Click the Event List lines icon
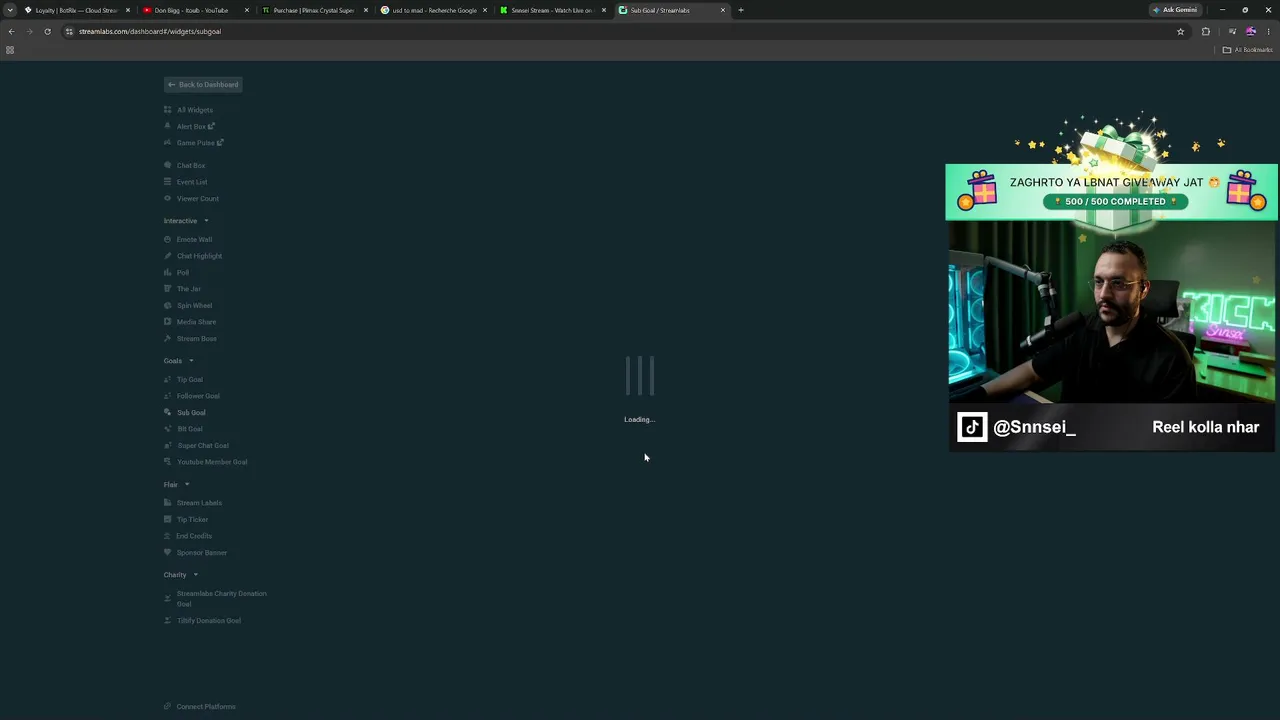This screenshot has width=1280, height=720. [x=168, y=182]
